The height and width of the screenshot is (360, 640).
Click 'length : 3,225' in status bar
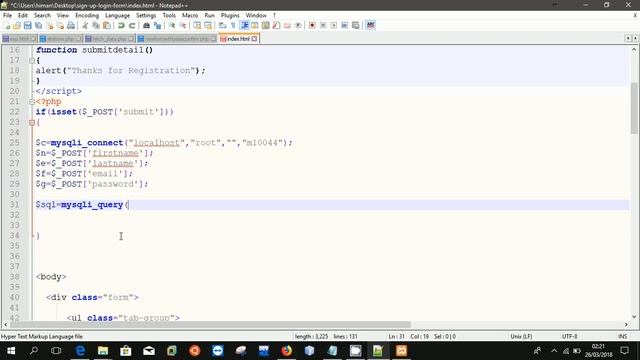(311, 336)
